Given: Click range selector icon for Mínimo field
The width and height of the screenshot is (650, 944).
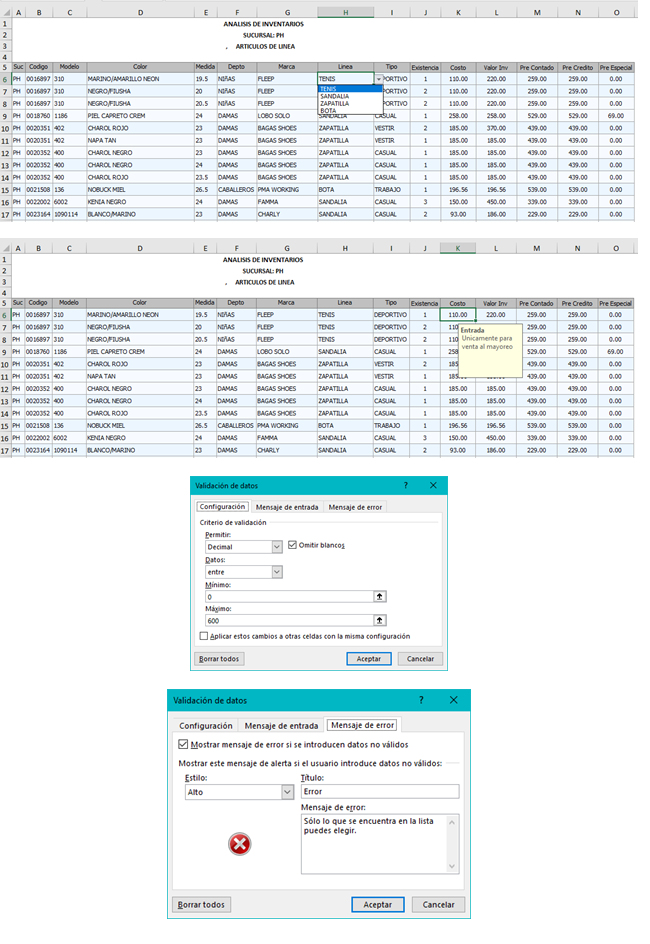Looking at the screenshot, I should pyautogui.click(x=380, y=597).
